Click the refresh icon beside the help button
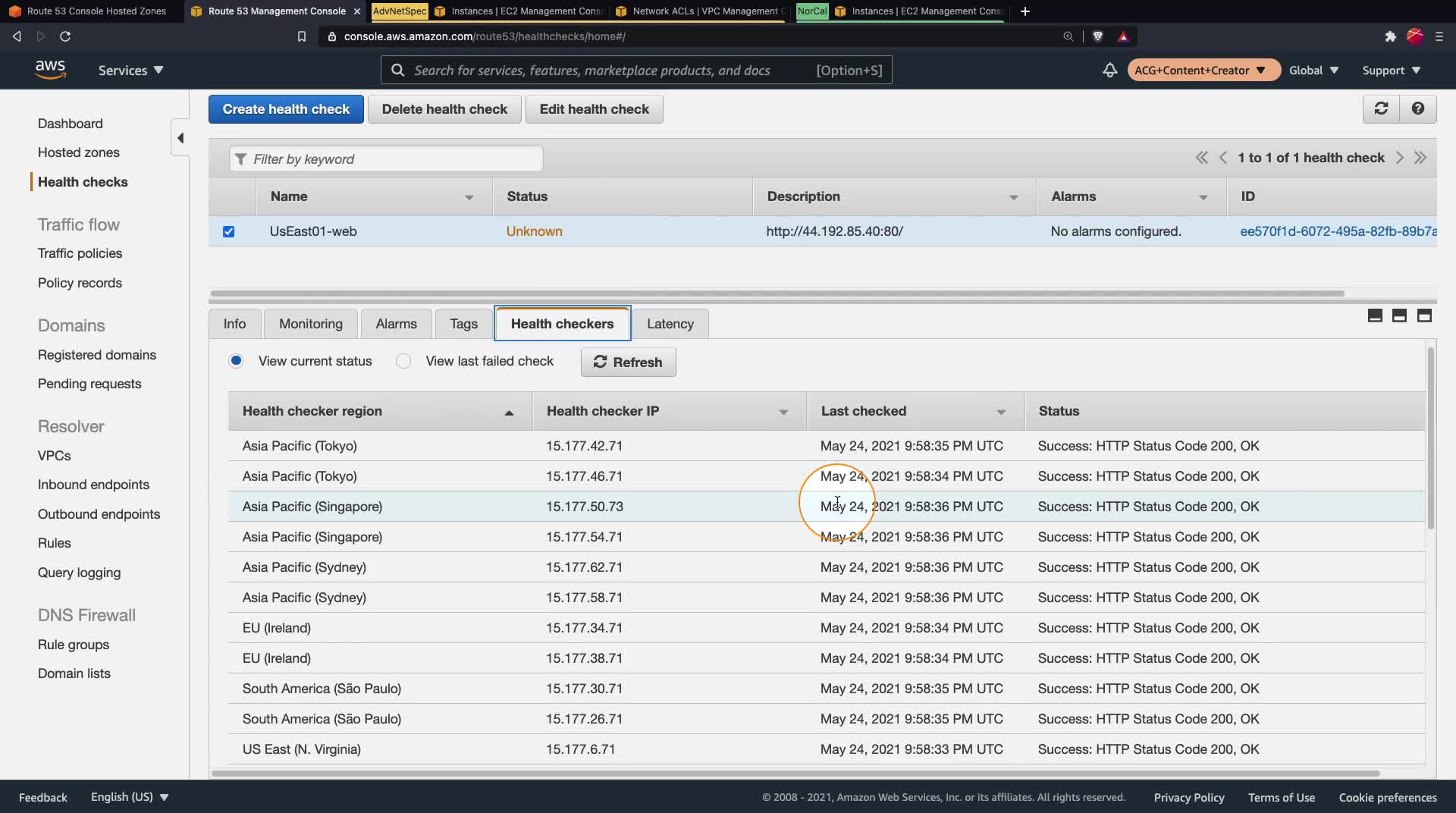The width and height of the screenshot is (1456, 813). coord(1381,108)
